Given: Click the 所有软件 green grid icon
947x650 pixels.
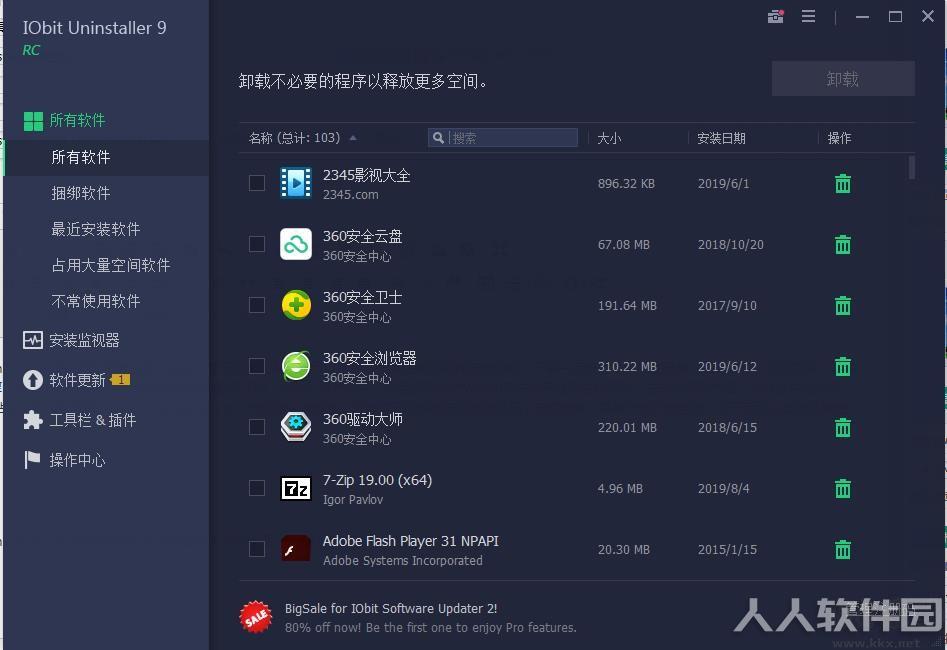Looking at the screenshot, I should pyautogui.click(x=33, y=121).
